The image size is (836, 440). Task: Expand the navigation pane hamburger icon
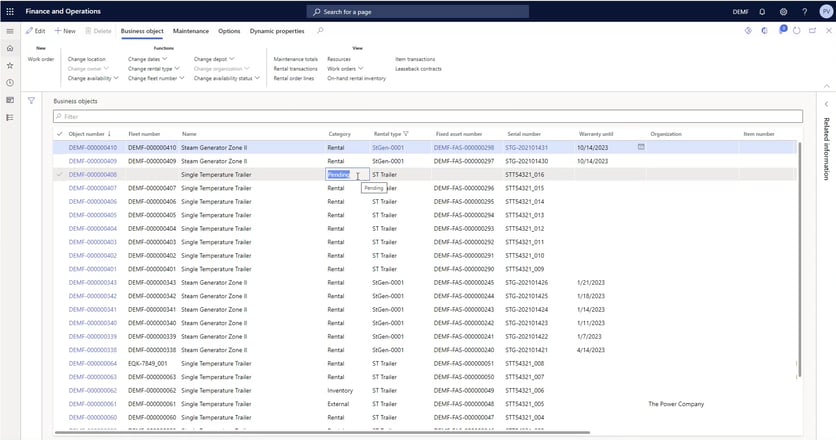tap(10, 31)
